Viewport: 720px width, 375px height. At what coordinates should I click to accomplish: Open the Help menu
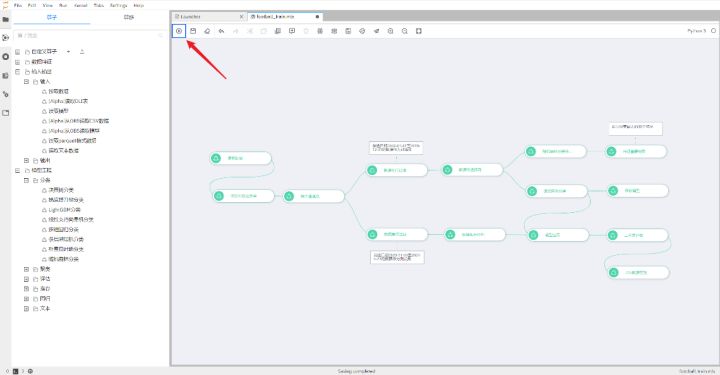point(138,5)
